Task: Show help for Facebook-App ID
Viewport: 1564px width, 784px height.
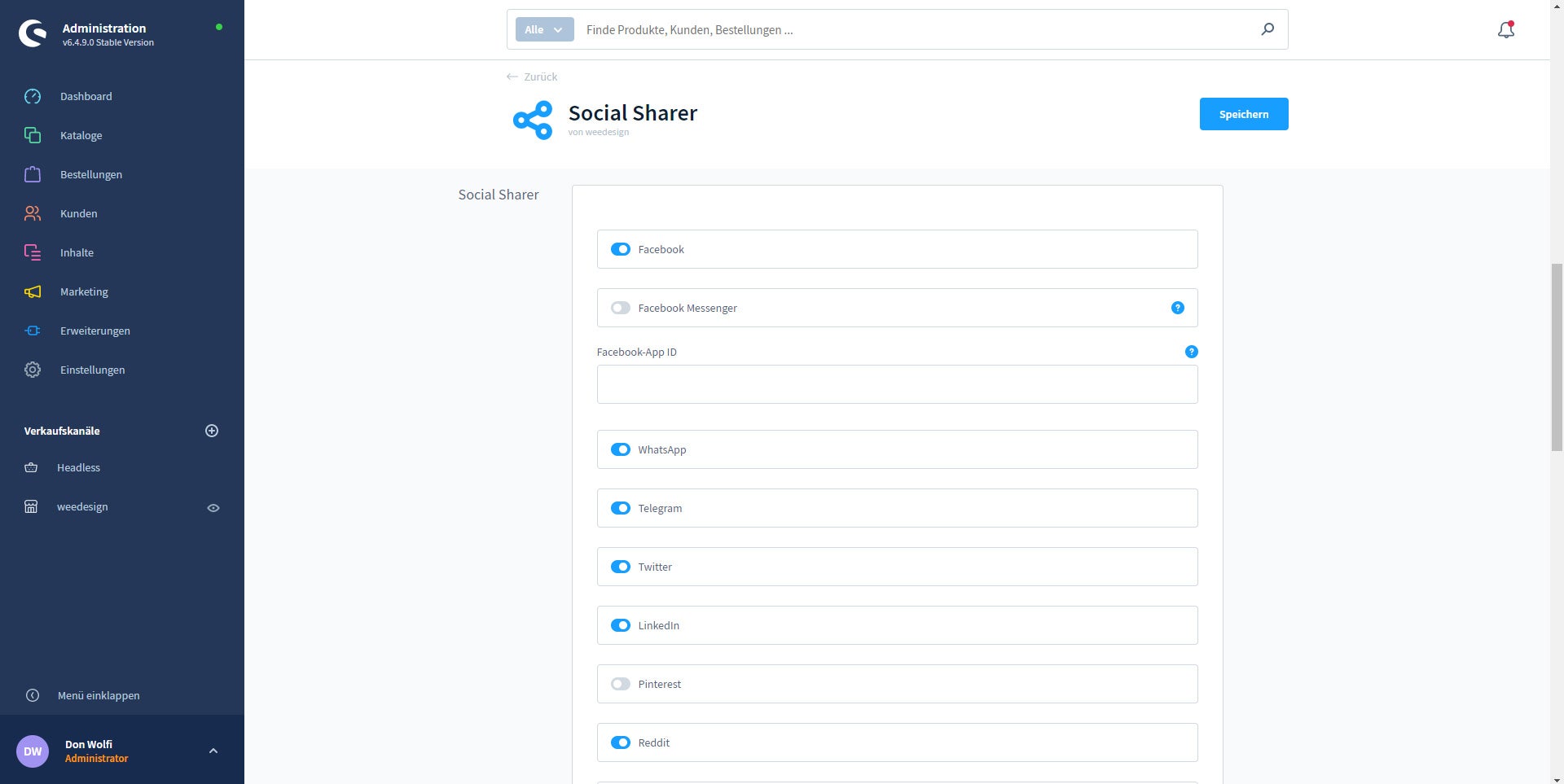Action: [1192, 352]
